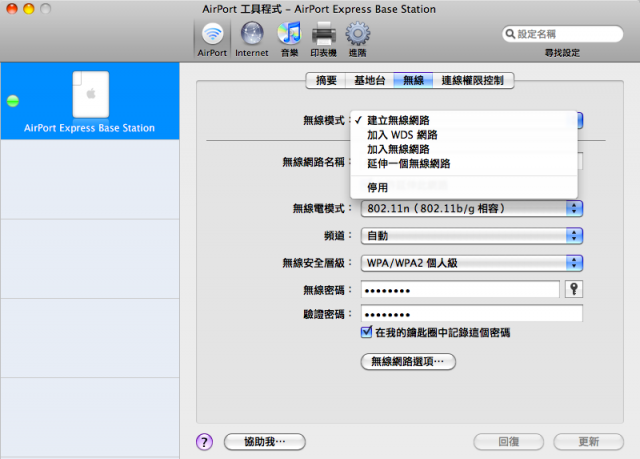Open the 進階 advanced gear icon
Viewport: 640px width, 459px height.
coord(358,39)
